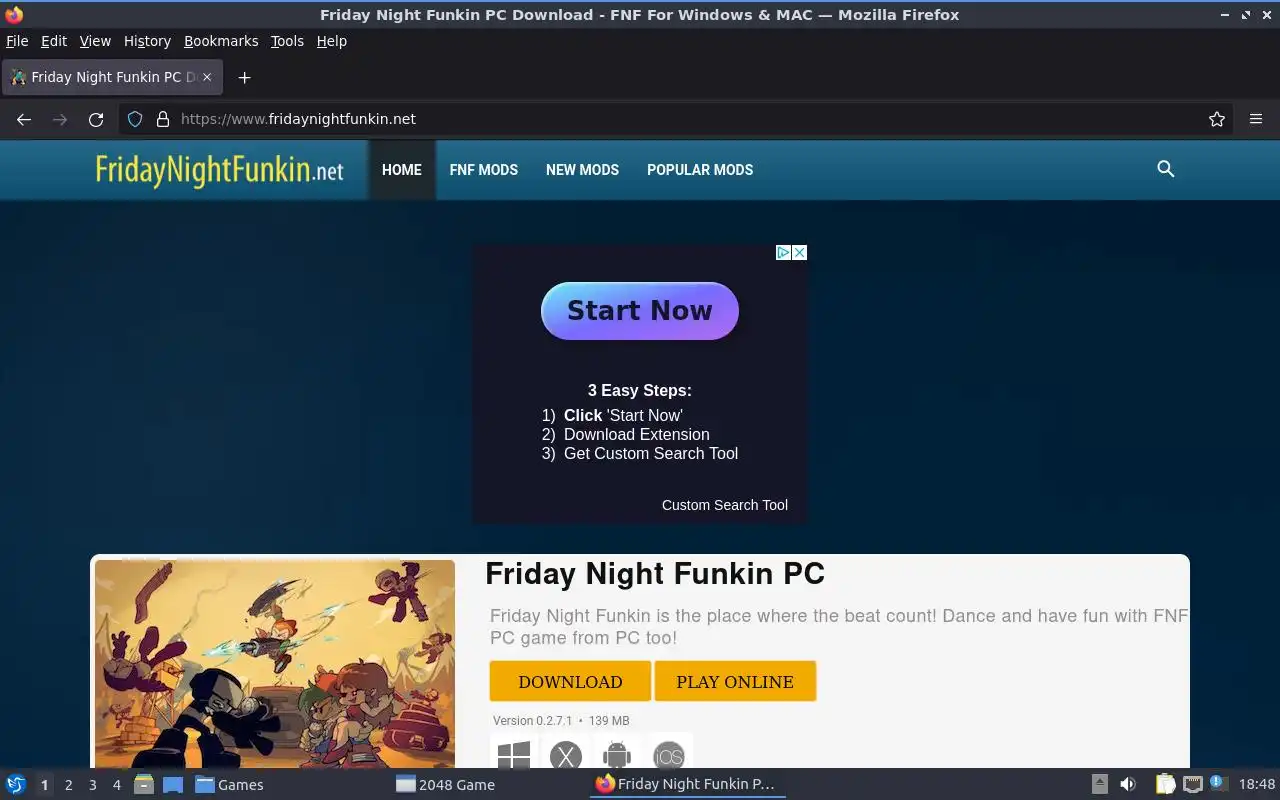The height and width of the screenshot is (800, 1280).
Task: Switch to workspace 4
Action: pyautogui.click(x=116, y=785)
